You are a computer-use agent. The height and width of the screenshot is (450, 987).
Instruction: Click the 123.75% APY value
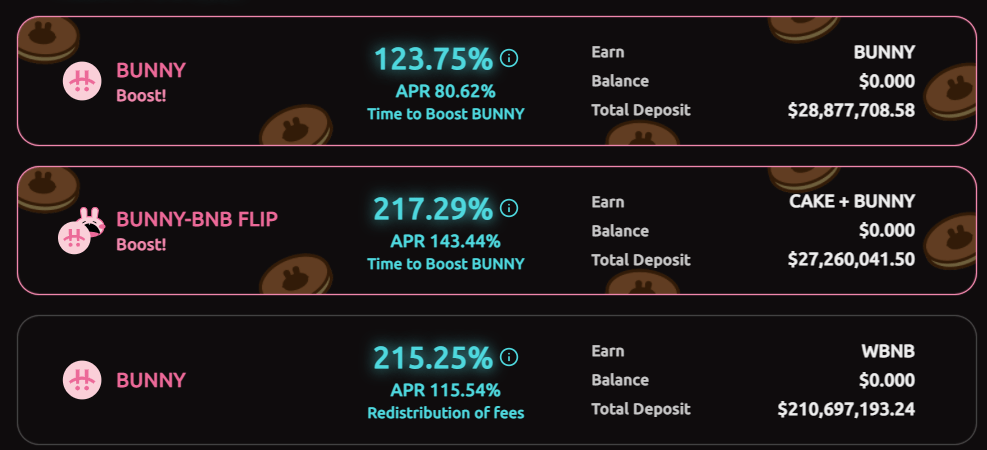[x=433, y=59]
